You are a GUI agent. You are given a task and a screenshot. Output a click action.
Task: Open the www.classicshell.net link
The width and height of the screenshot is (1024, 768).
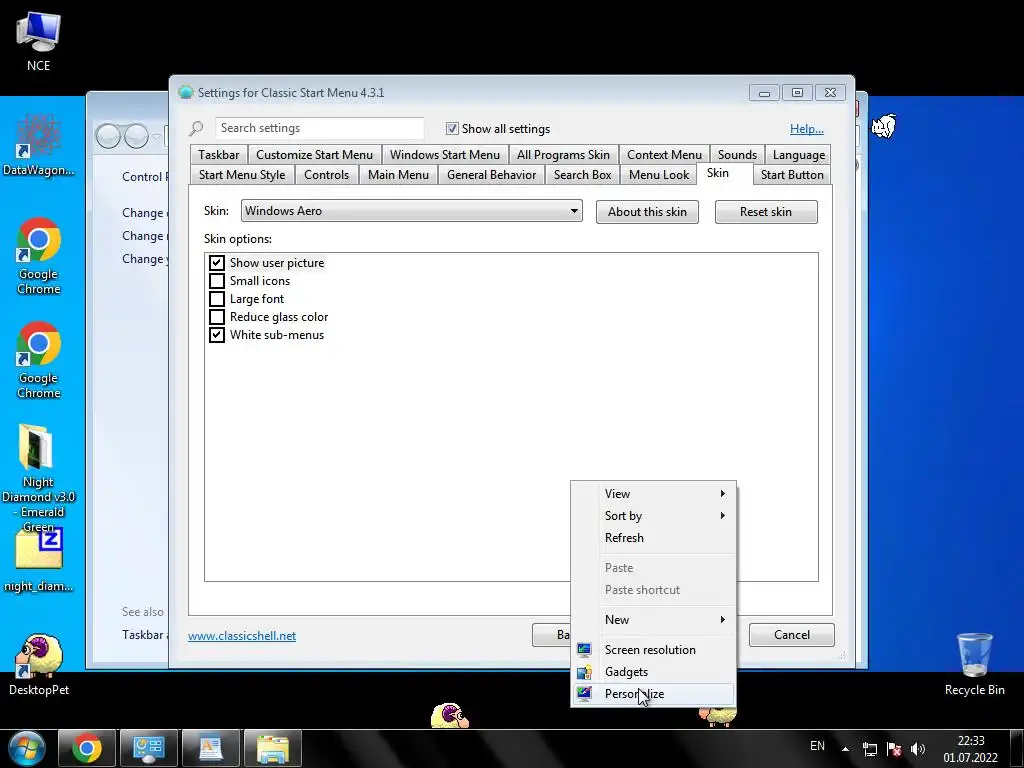coord(242,635)
